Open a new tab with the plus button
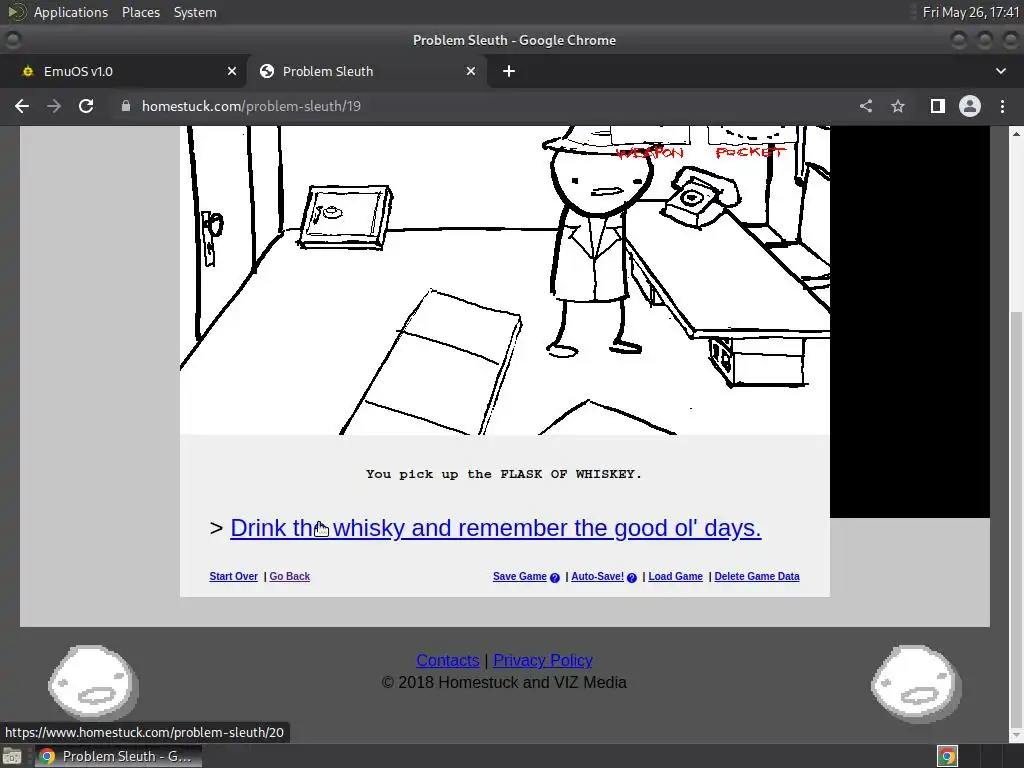The width and height of the screenshot is (1024, 768). tap(509, 71)
